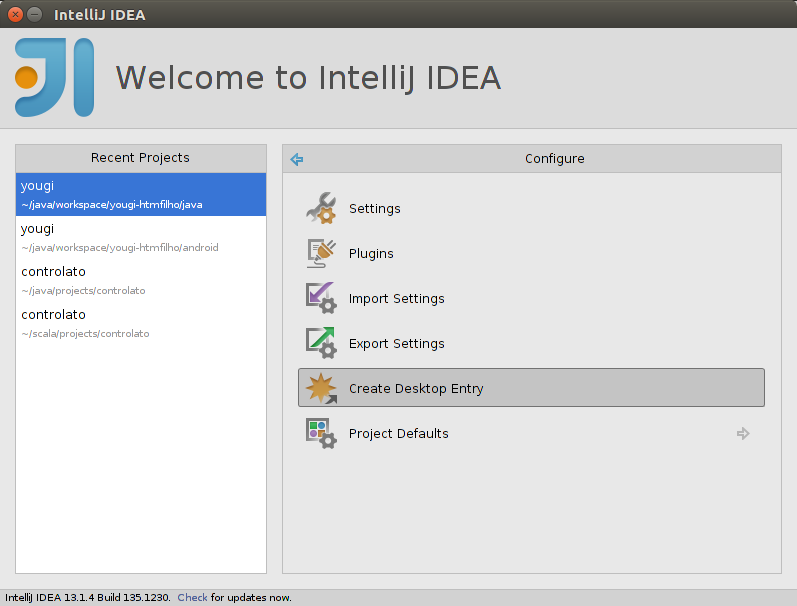This screenshot has height=606, width=797.
Task: Click the Recent Projects header
Action: 141,158
